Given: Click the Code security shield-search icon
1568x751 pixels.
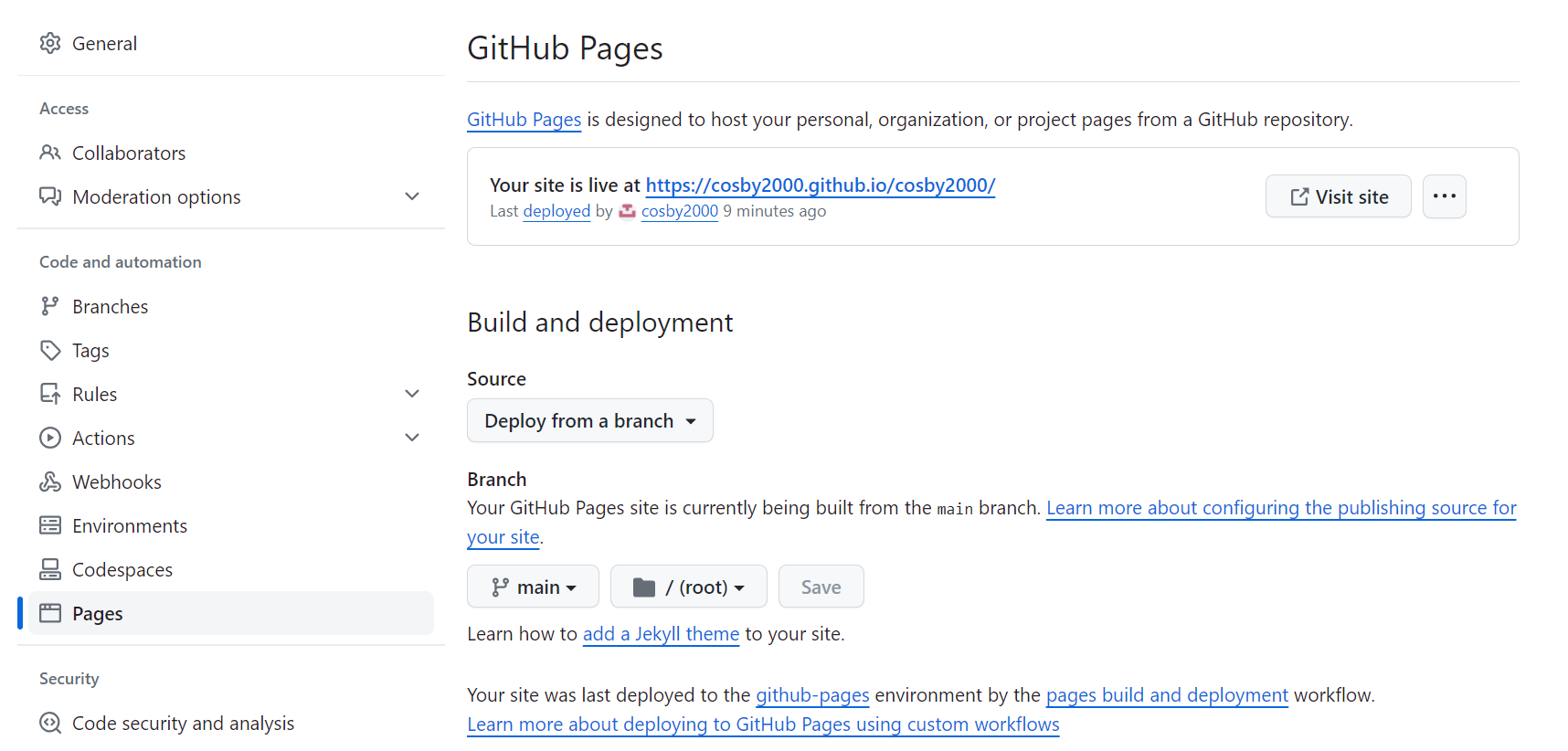Looking at the screenshot, I should [50, 723].
